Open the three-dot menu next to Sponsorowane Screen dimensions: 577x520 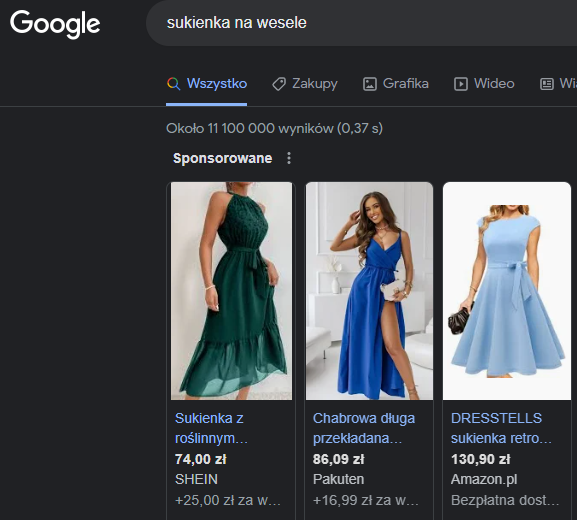click(289, 158)
